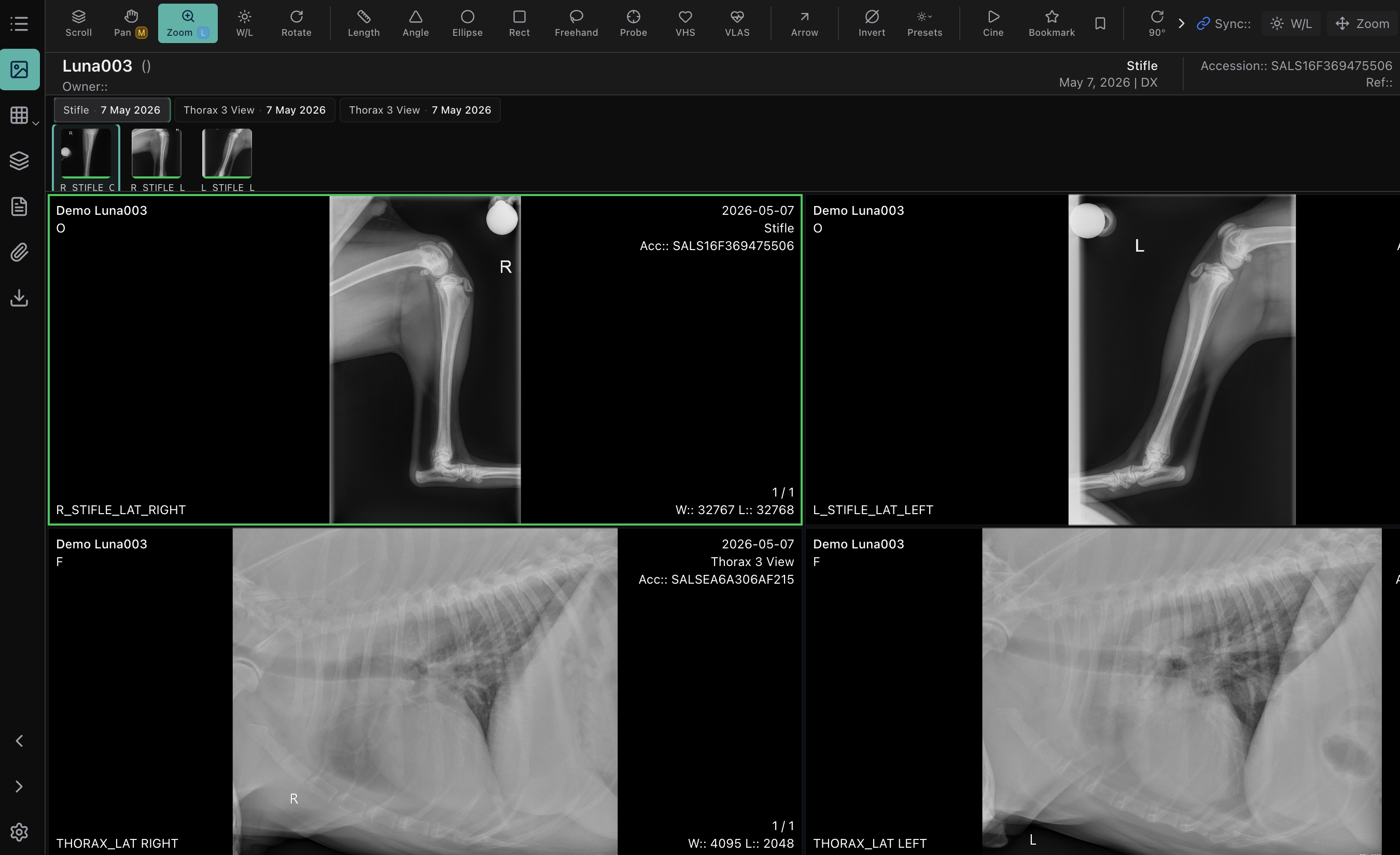Select the VHS heart measurement tool
This screenshot has height=855, width=1400.
pyautogui.click(x=685, y=23)
